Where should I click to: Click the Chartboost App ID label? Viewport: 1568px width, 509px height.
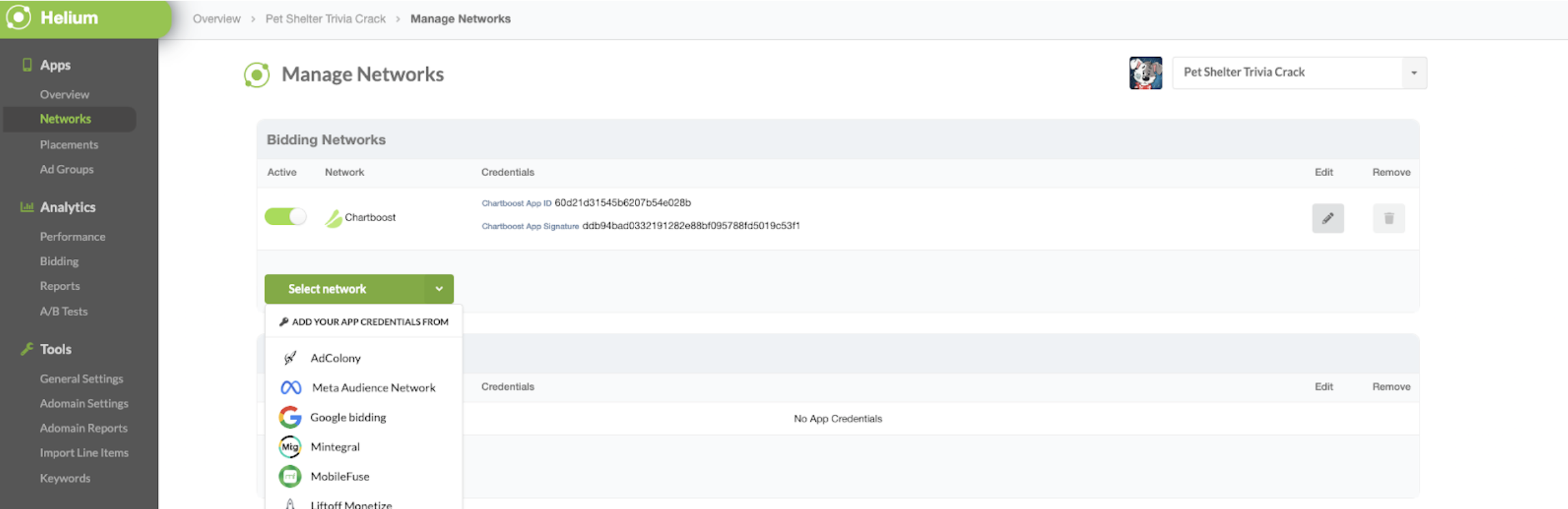(516, 203)
